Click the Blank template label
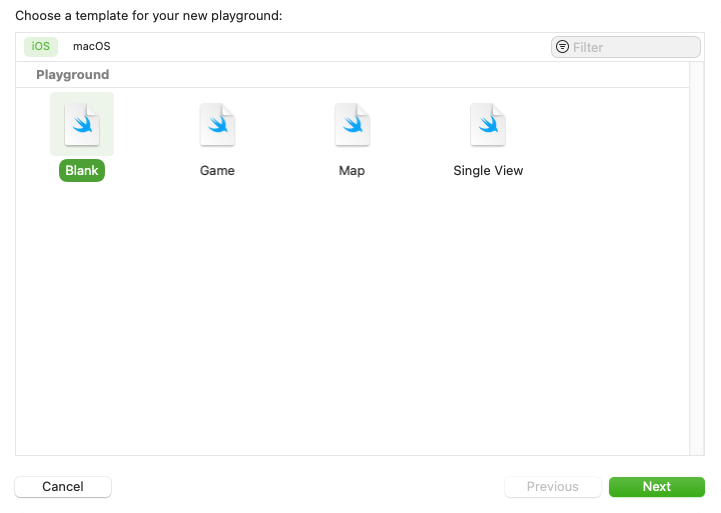Screen dimensions: 721x513 82,171
